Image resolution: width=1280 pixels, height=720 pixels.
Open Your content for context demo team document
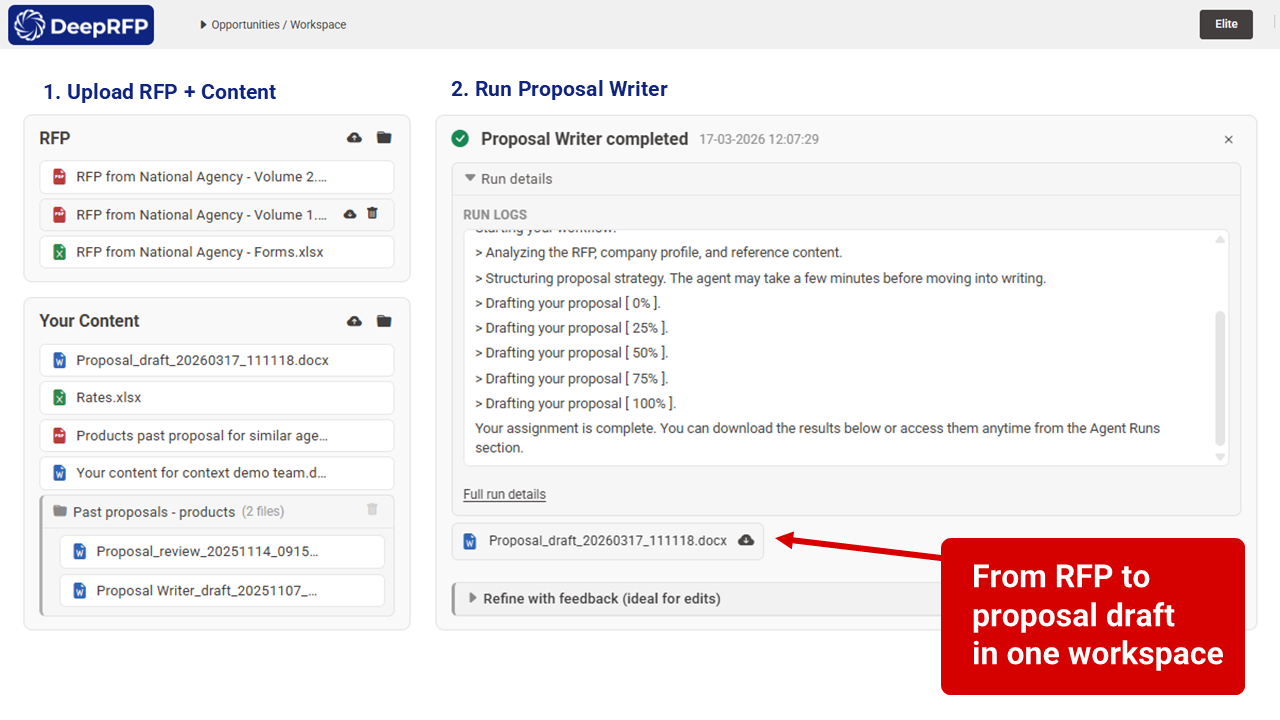(x=217, y=473)
